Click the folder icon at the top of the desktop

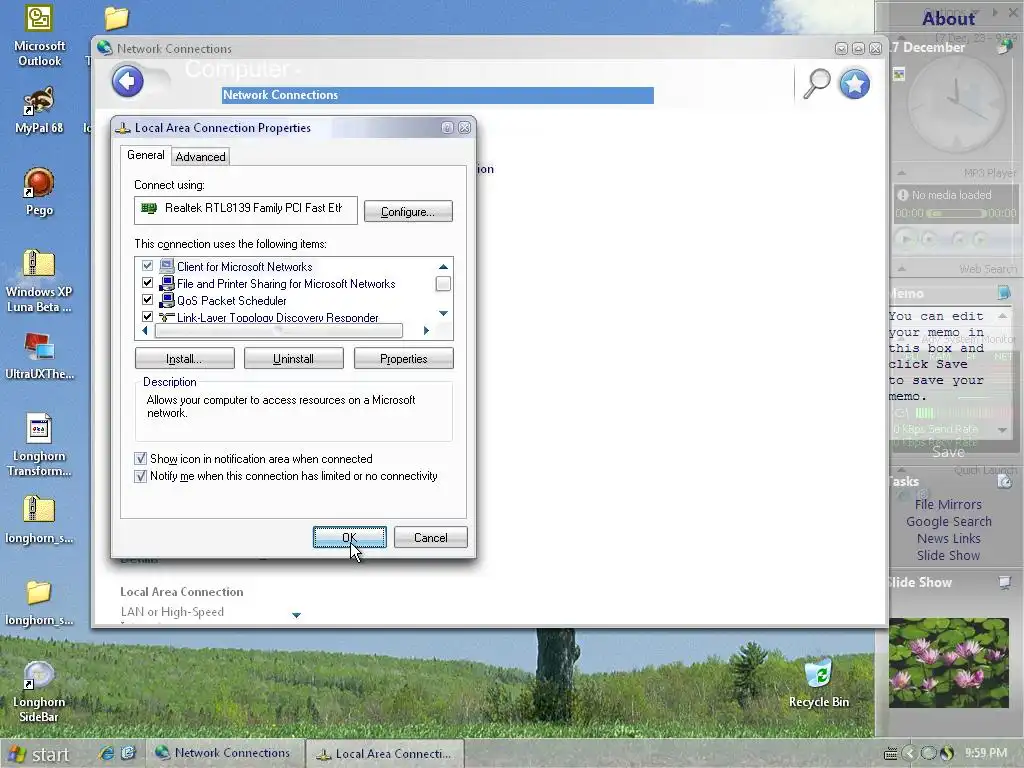click(x=117, y=18)
